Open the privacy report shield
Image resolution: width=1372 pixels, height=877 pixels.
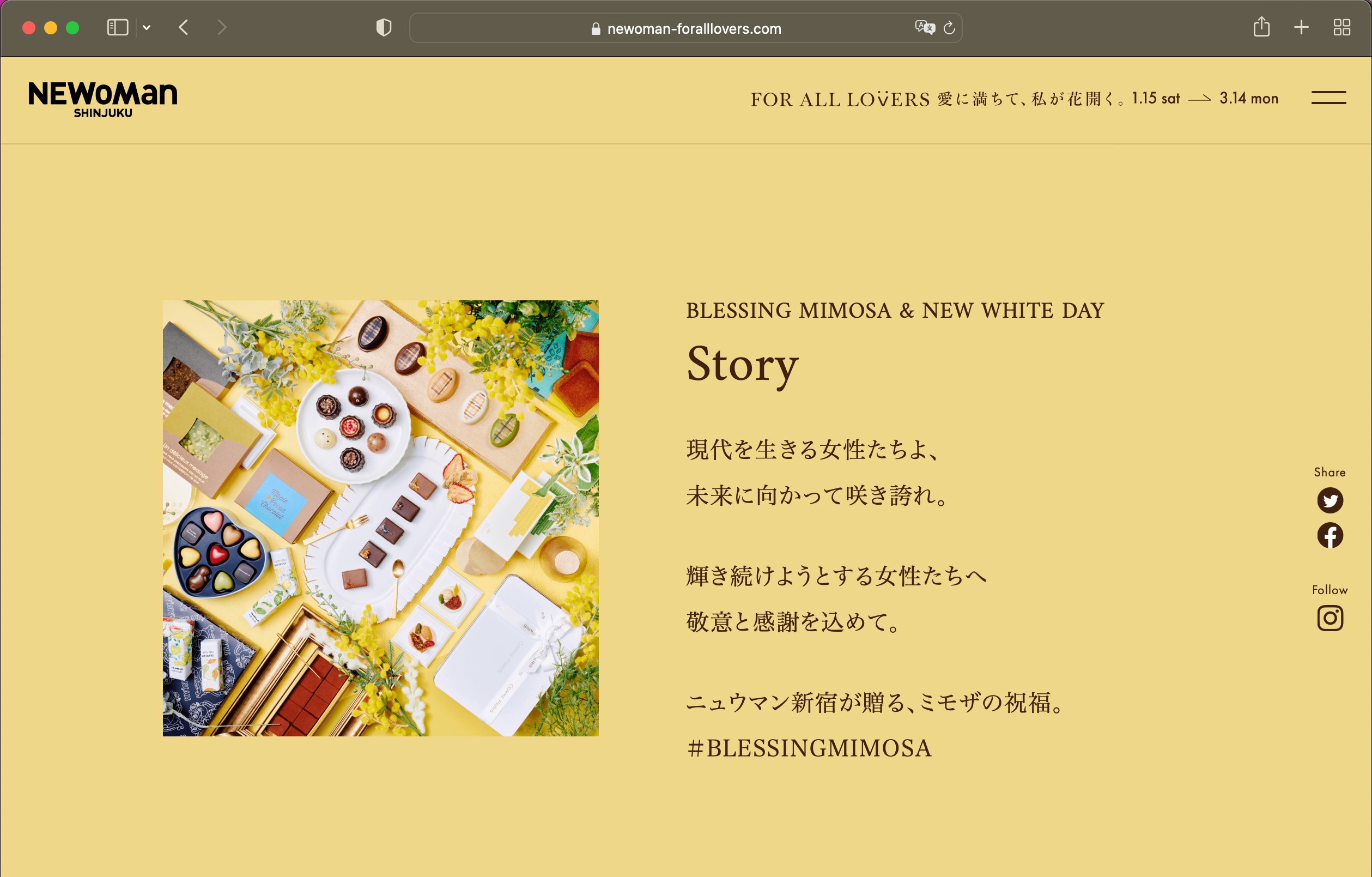pyautogui.click(x=384, y=27)
